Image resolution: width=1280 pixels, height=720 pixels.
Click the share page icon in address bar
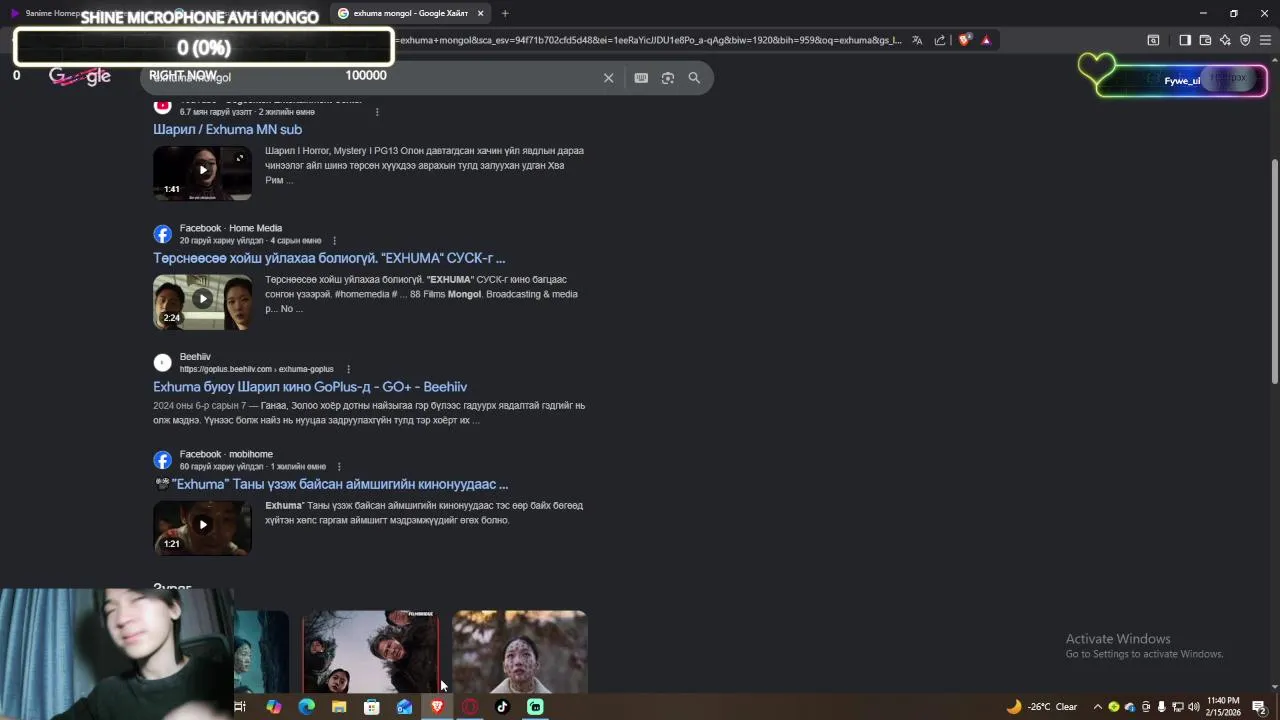click(940, 40)
